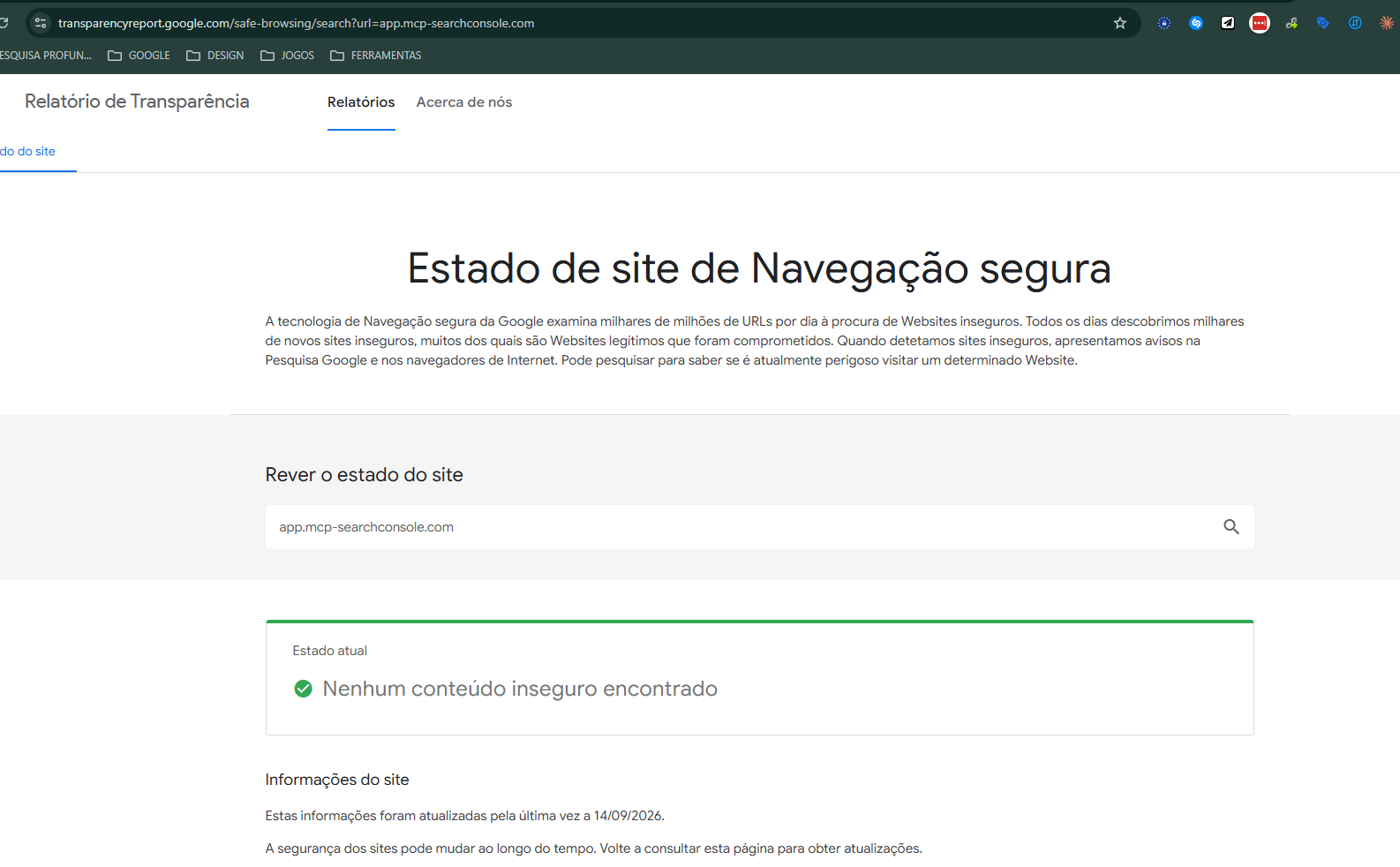The image size is (1400, 867).
Task: Open the DESIGN bookmarks folder
Action: coord(215,56)
